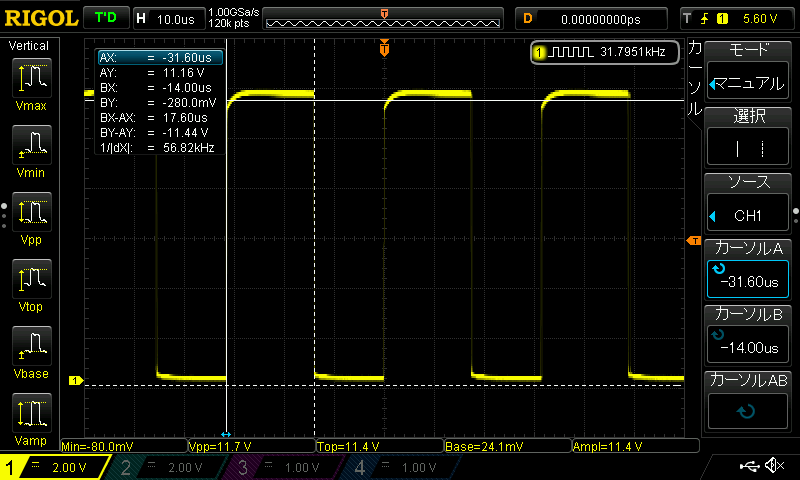Toggle the sound mute speaker icon
800x480 pixels.
point(776,465)
